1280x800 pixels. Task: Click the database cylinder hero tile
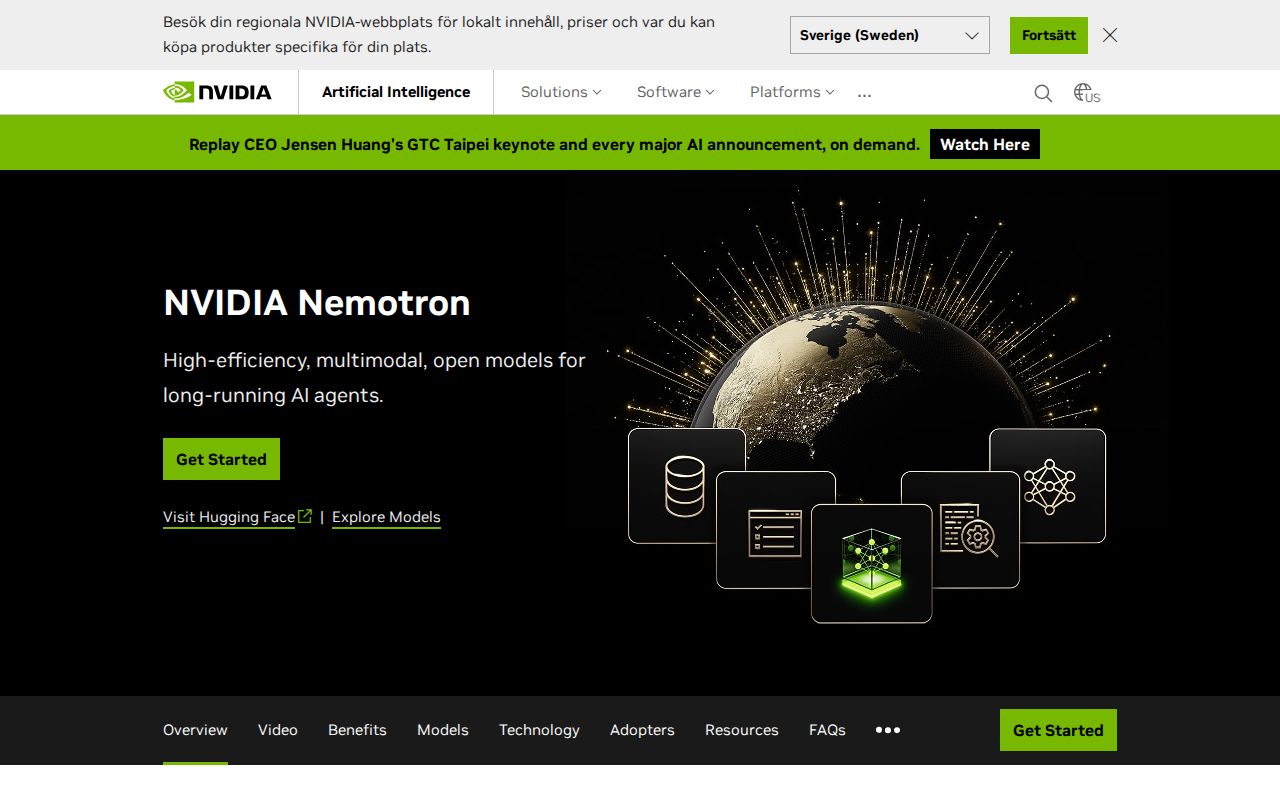tap(686, 486)
